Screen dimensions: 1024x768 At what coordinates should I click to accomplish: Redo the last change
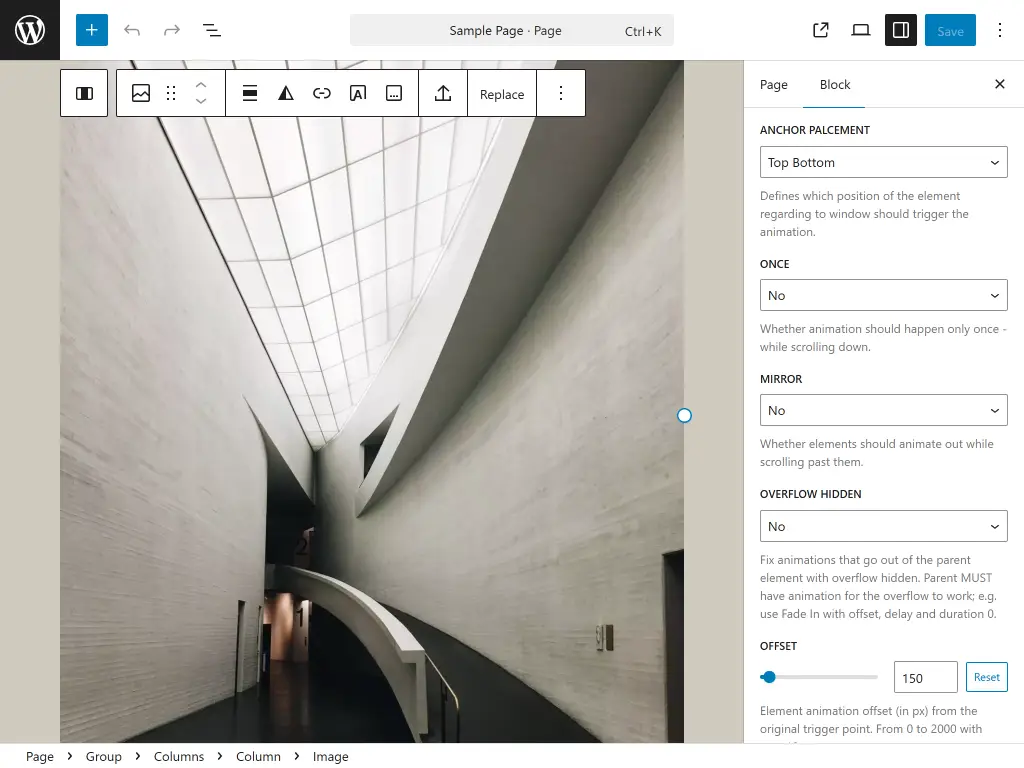point(172,30)
